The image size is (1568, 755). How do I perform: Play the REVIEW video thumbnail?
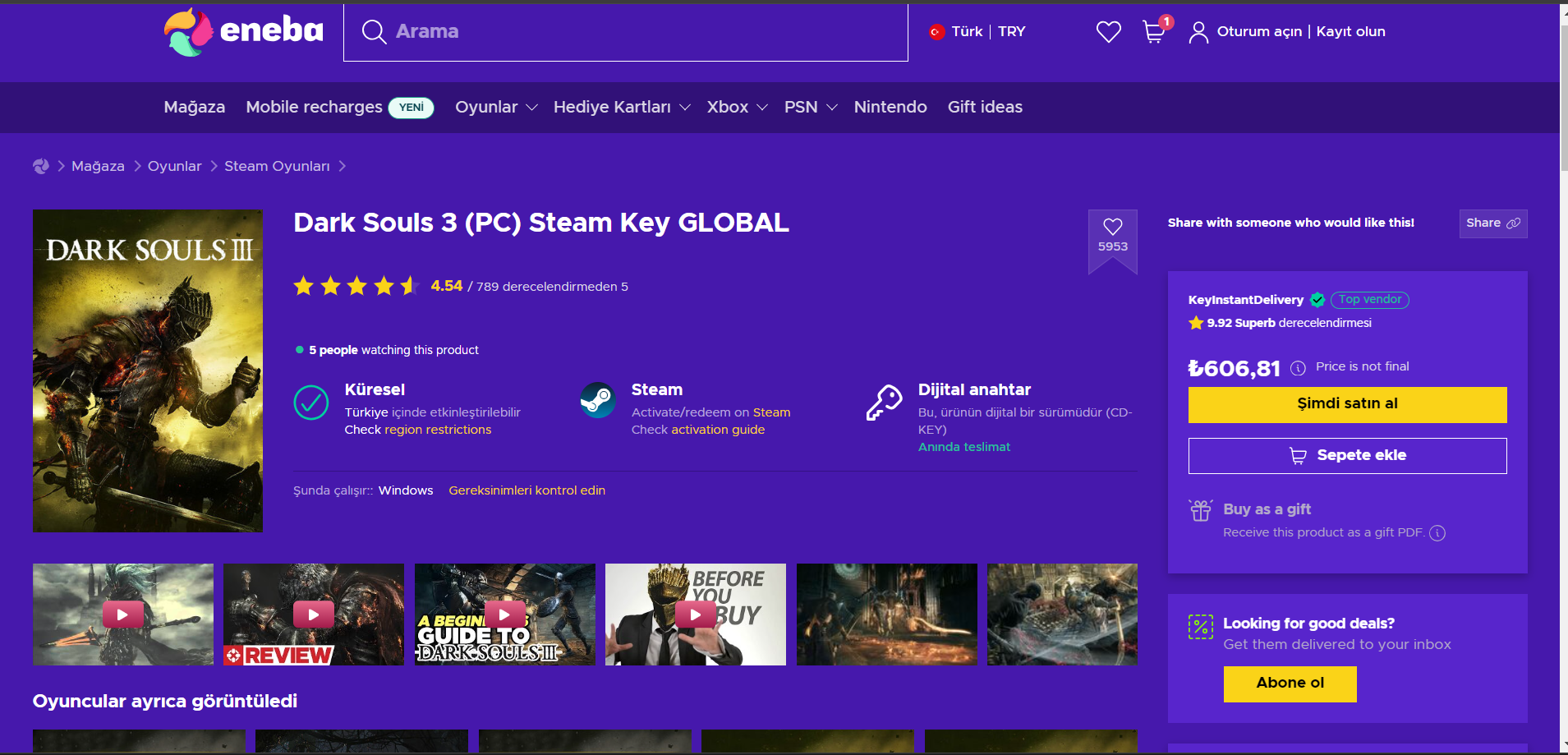314,615
